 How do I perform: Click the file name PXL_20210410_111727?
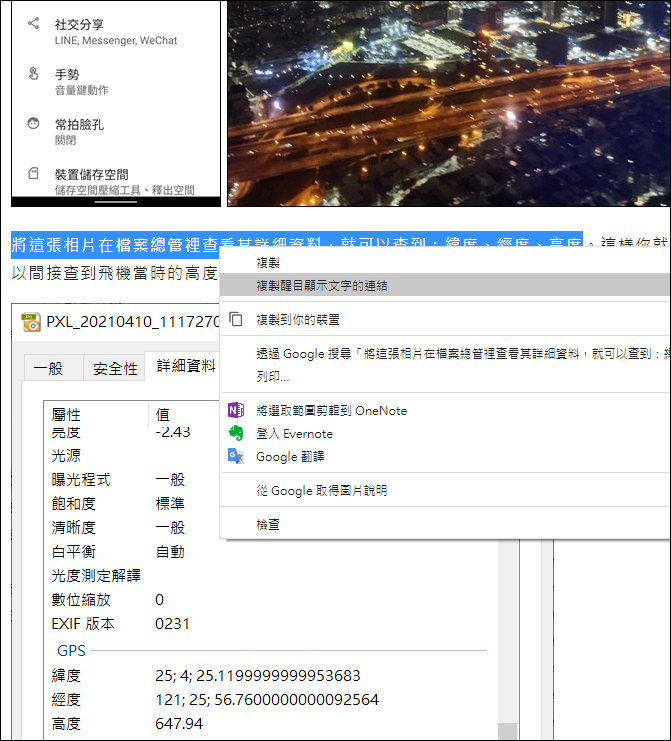(132, 322)
